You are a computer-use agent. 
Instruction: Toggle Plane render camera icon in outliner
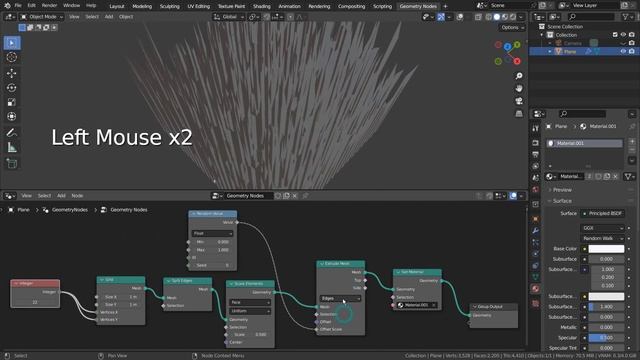pos(631,51)
